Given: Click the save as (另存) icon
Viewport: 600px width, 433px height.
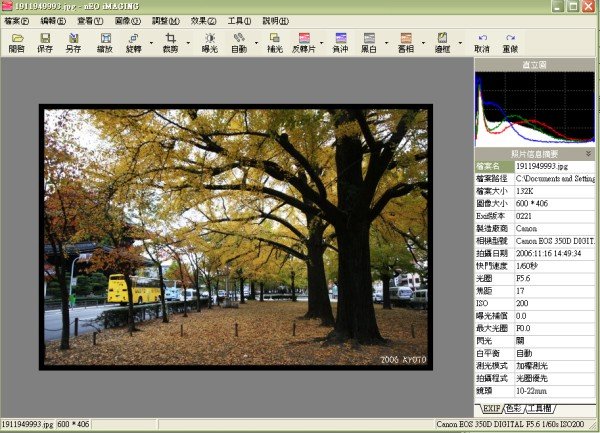Looking at the screenshot, I should pyautogui.click(x=73, y=43).
